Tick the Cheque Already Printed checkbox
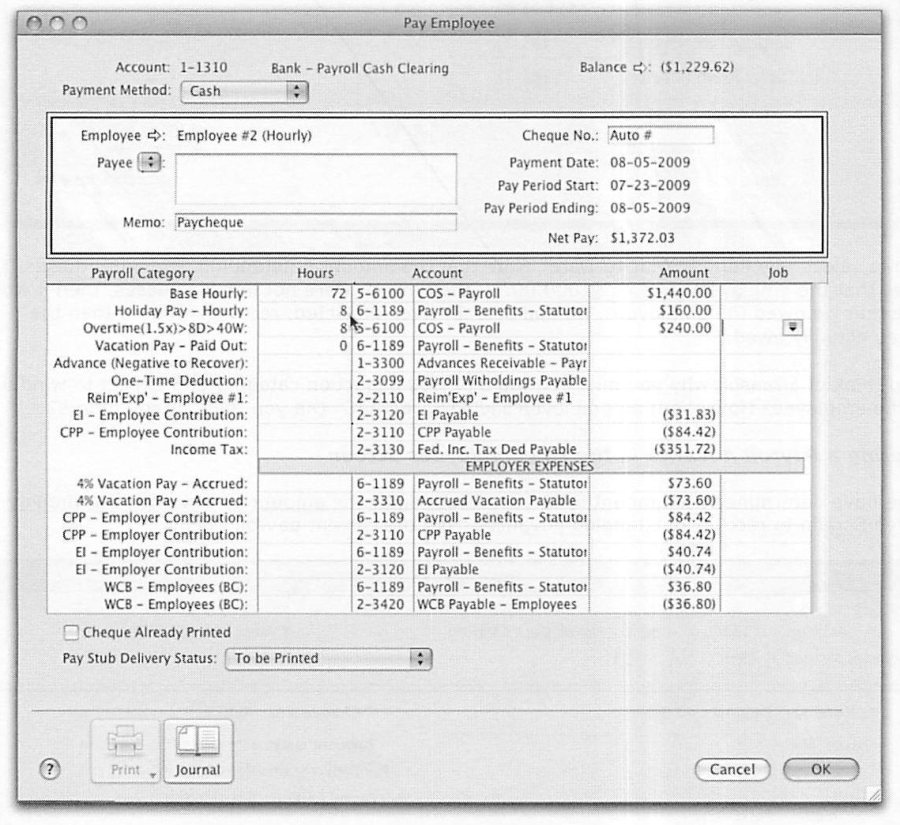Viewport: 900px width, 825px height. click(71, 633)
